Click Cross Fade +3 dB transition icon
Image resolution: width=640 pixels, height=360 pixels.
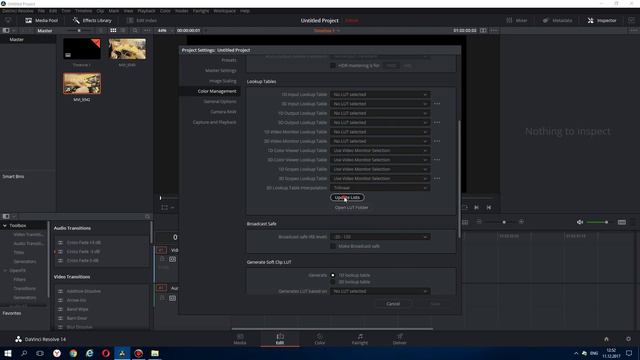click(60, 242)
